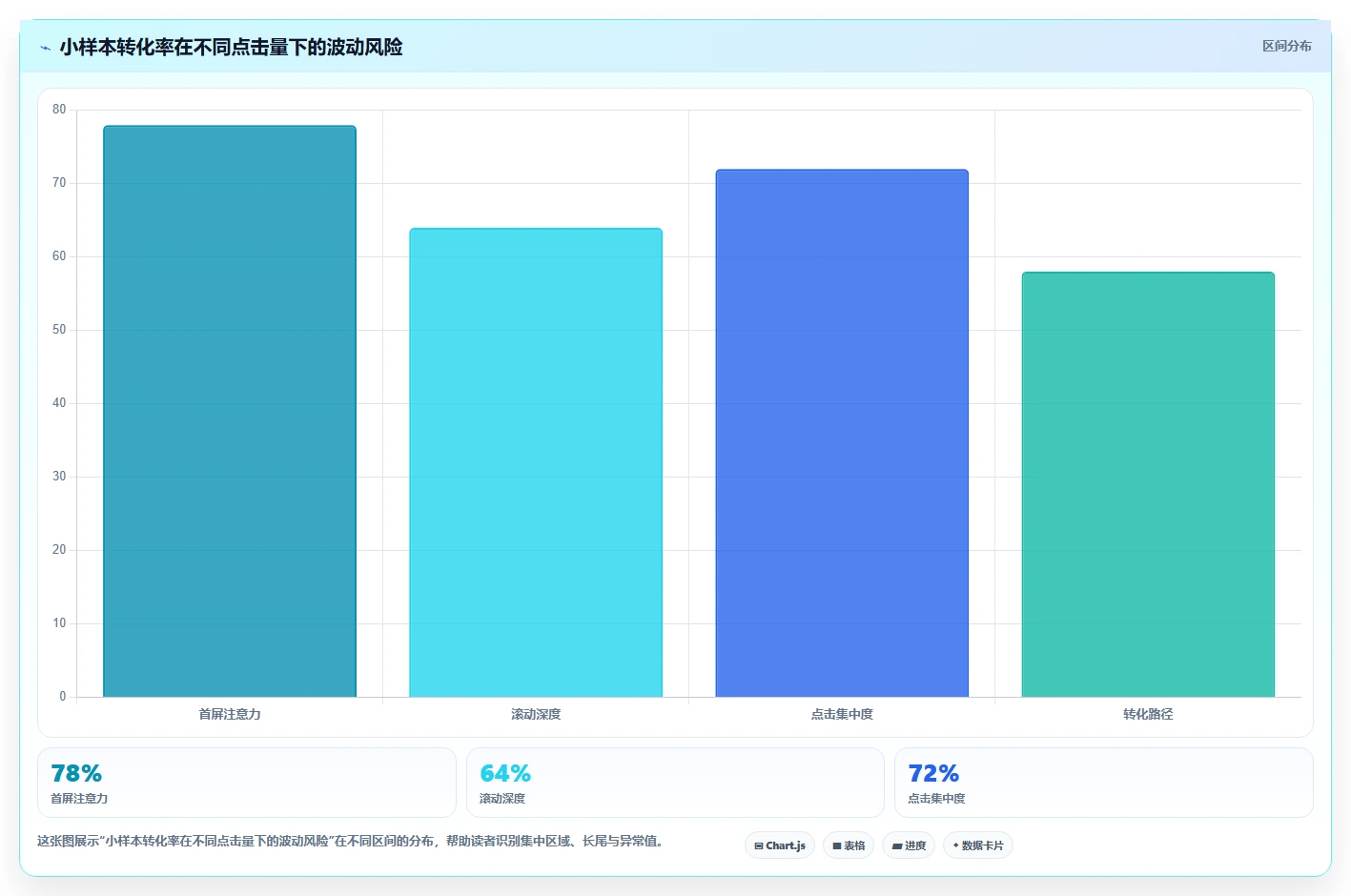The height and width of the screenshot is (896, 1351).
Task: Click the y-axis value 80
Action: (59, 110)
